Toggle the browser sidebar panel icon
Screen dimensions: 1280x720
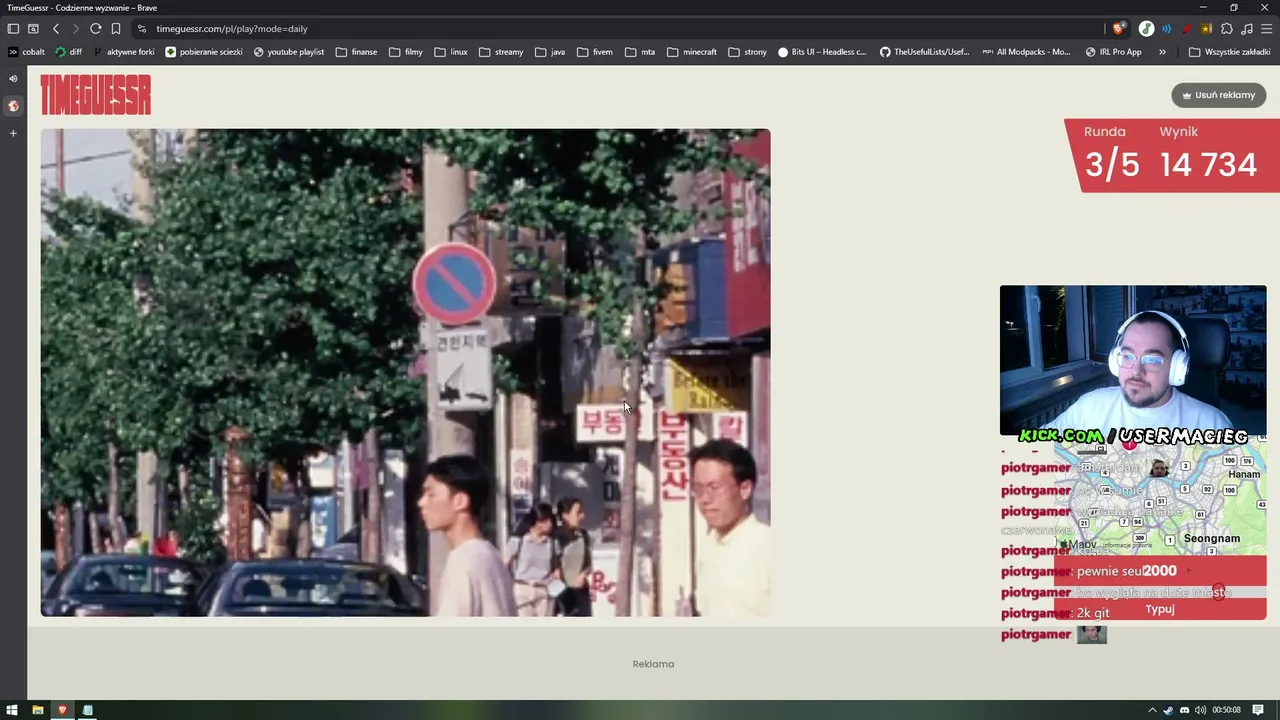tap(13, 29)
